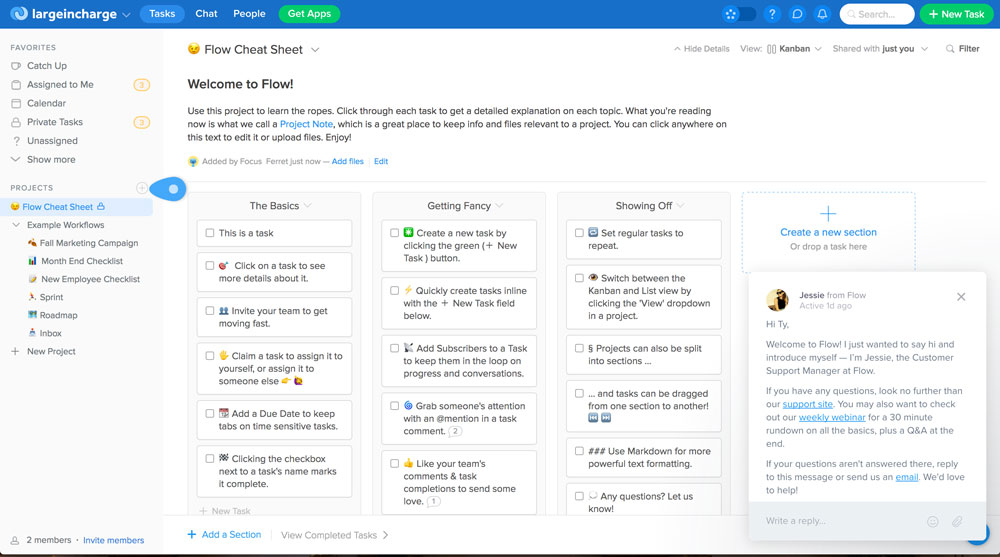
Task: Collapse the Example Workflows folder
Action: pos(16,225)
